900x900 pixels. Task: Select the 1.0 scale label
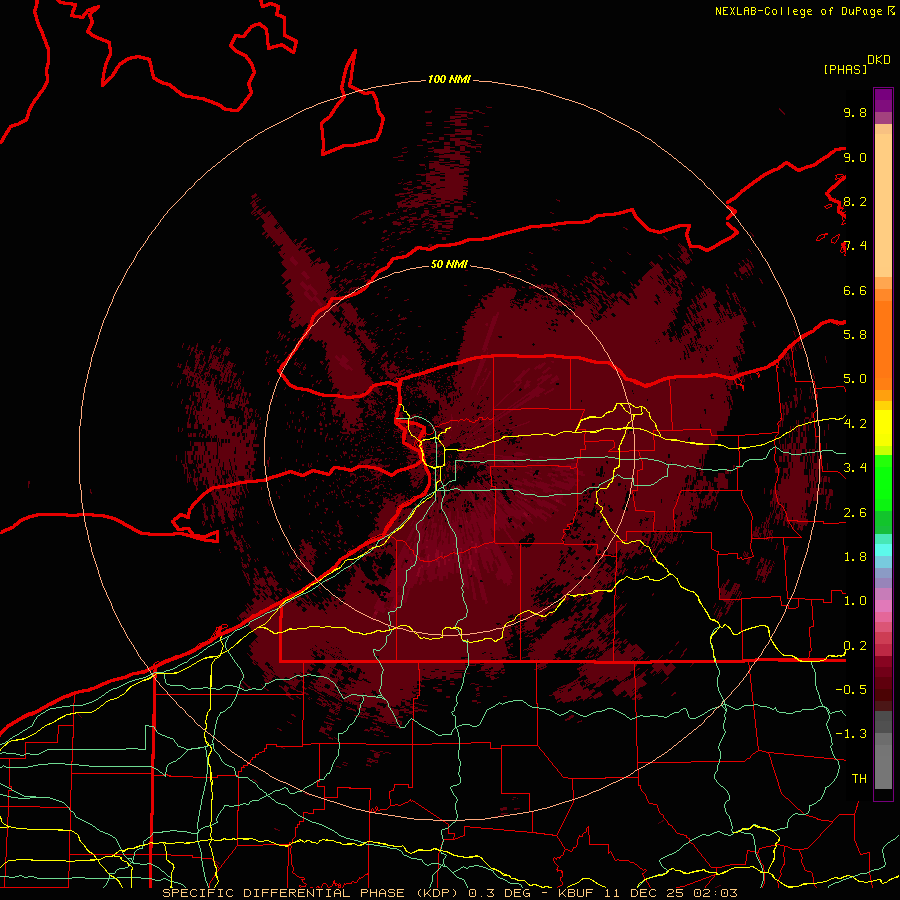coord(855,601)
